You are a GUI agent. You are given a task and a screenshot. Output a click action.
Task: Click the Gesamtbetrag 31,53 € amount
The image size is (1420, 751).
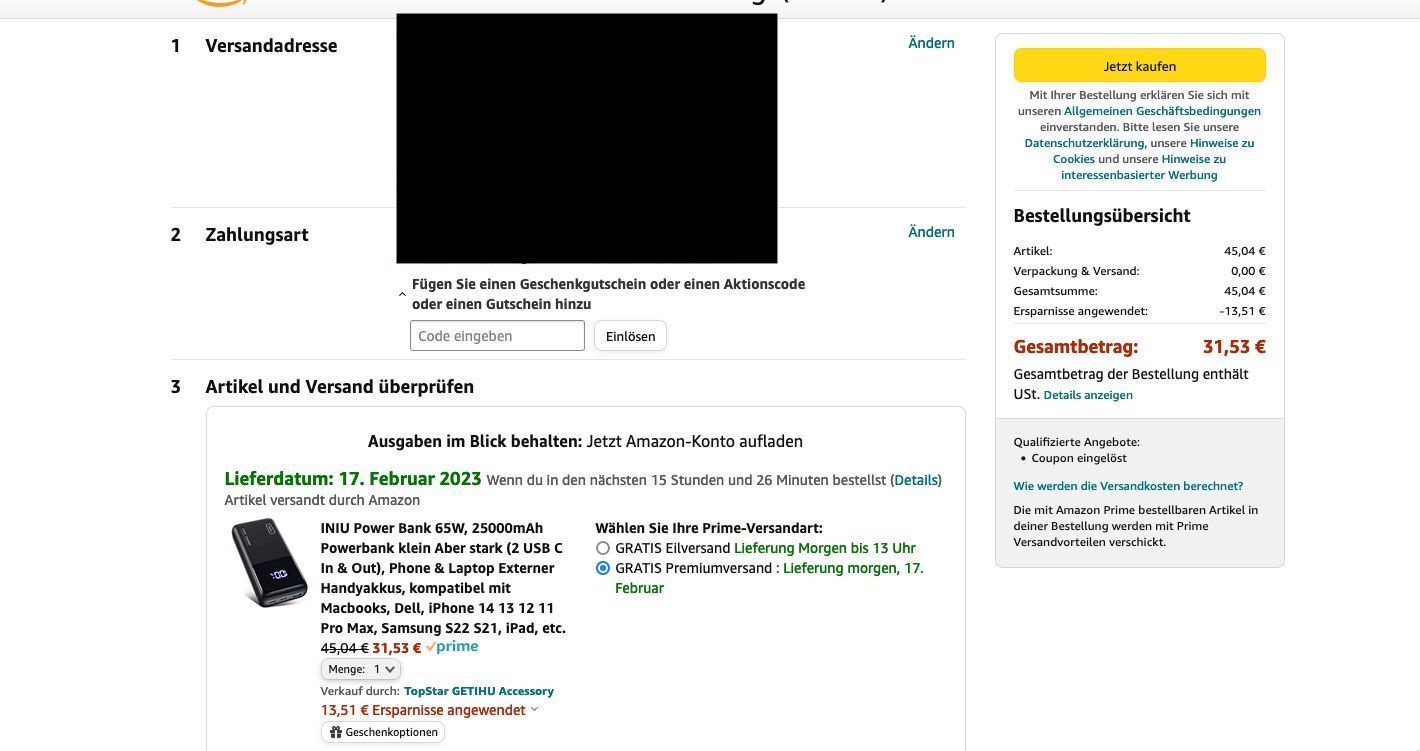pos(1234,347)
